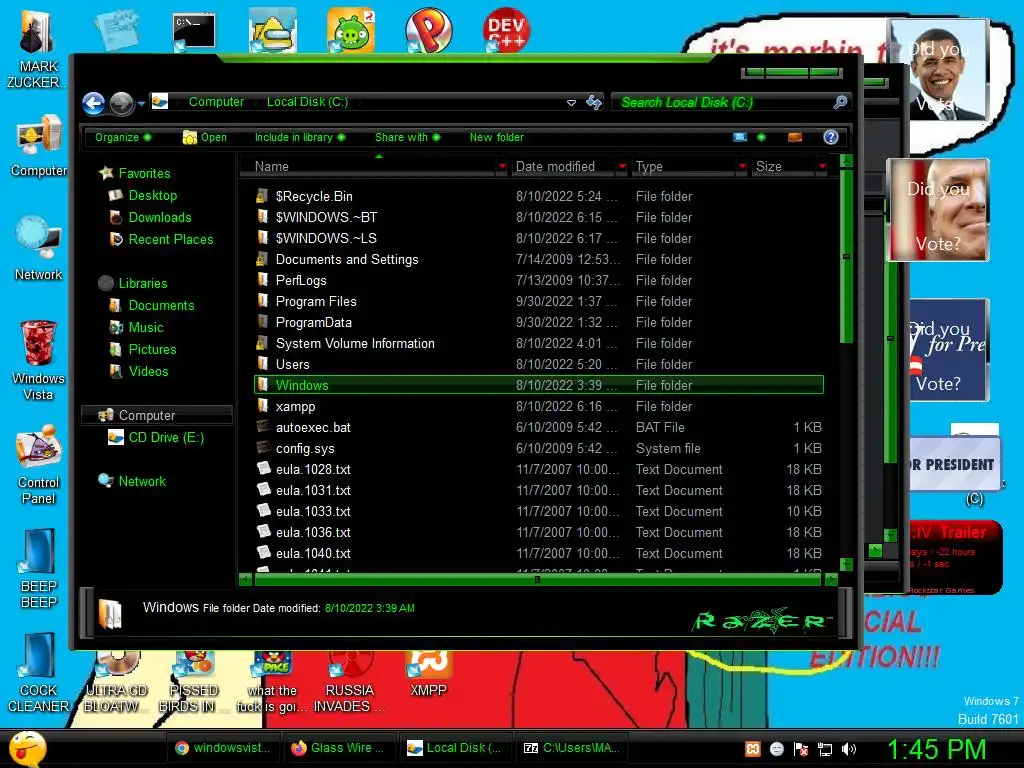Click the horizontal scrollbar in file list
This screenshot has height=768, width=1024.
[x=537, y=579]
